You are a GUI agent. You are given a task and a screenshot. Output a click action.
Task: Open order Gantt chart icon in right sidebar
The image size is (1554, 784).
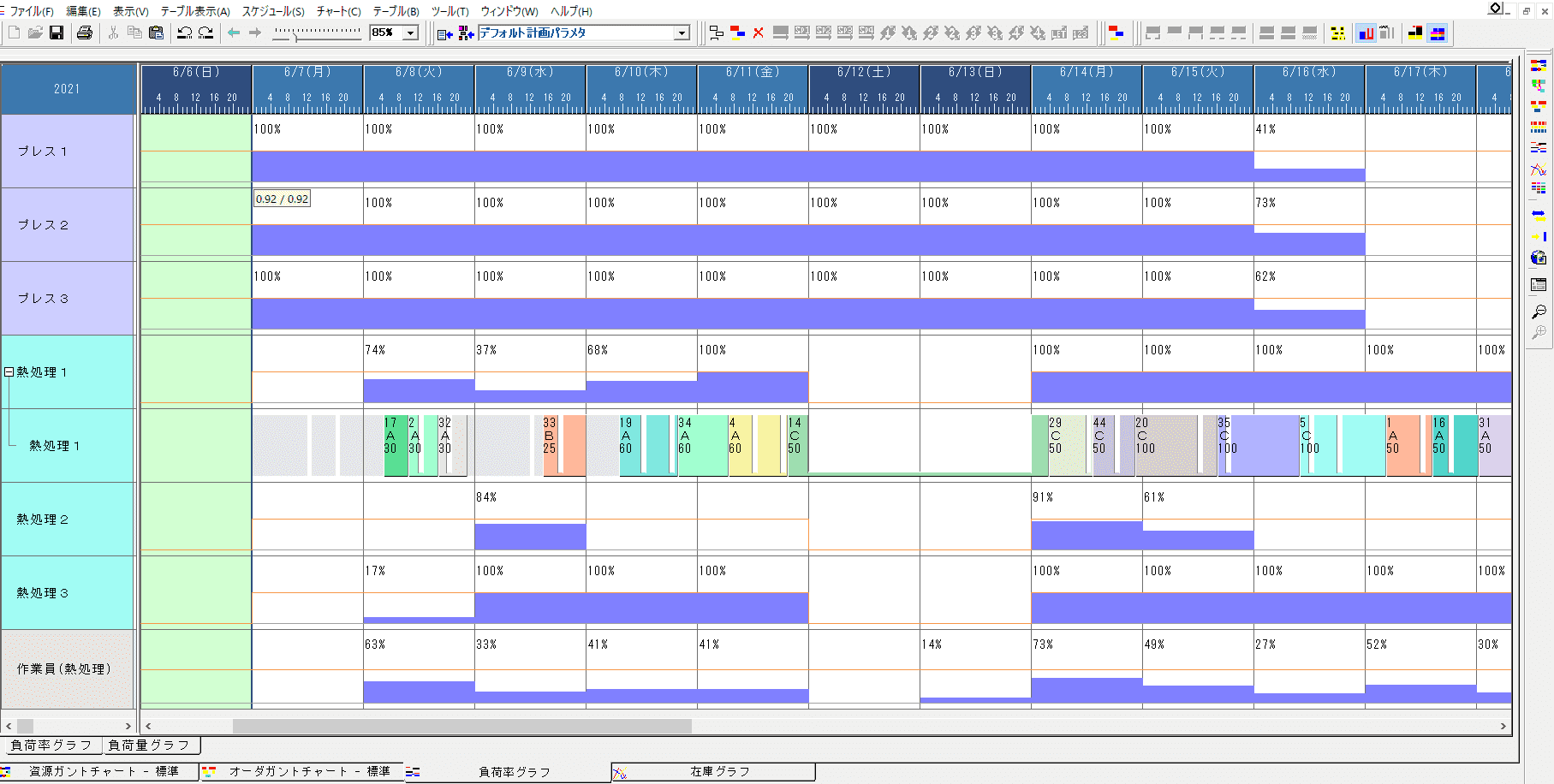tap(1539, 106)
